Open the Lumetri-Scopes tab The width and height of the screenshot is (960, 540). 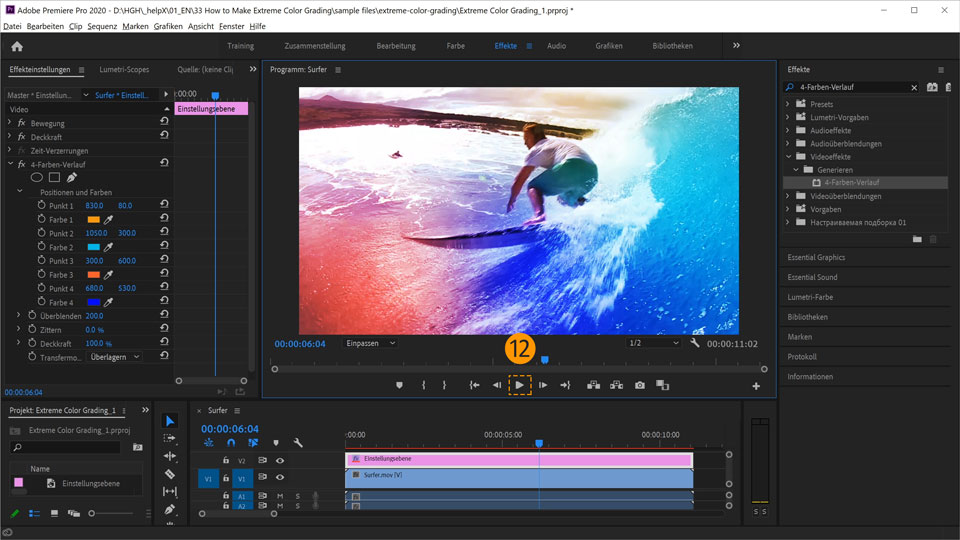point(124,69)
